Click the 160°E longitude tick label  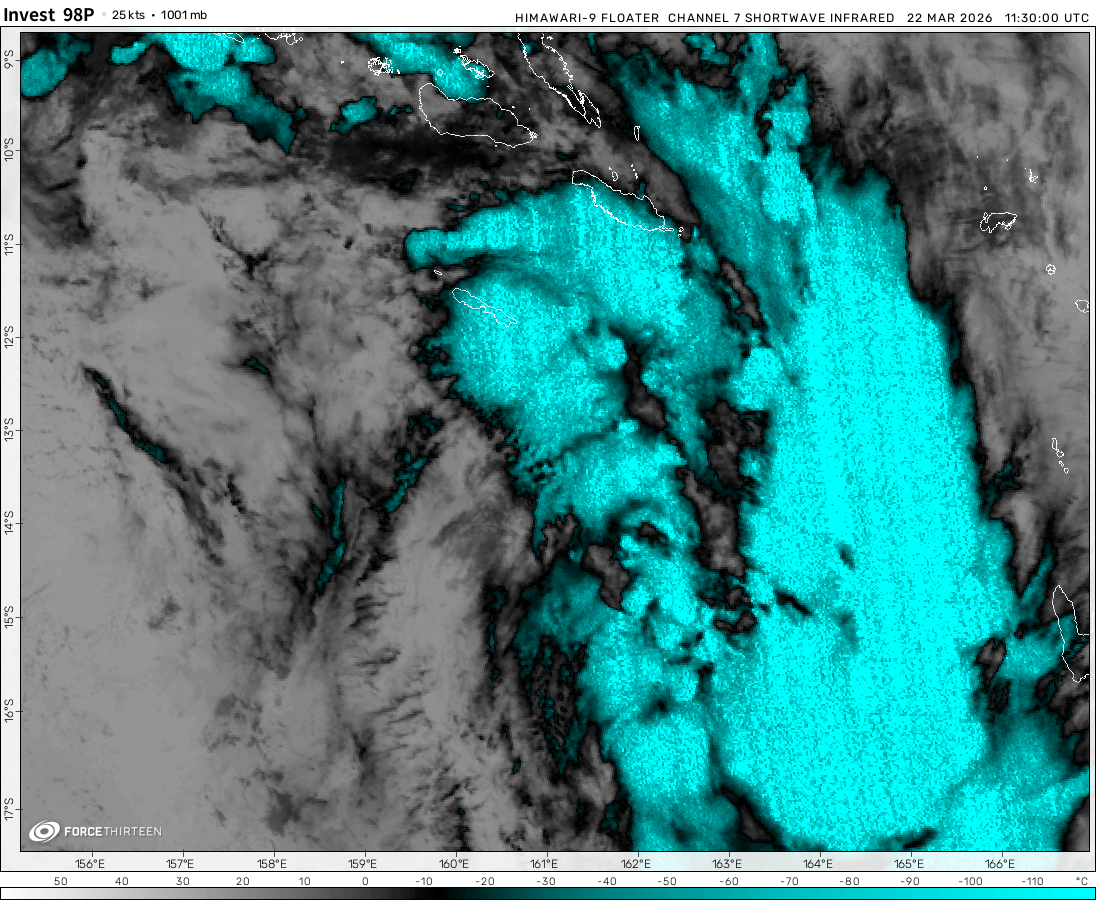454,864
